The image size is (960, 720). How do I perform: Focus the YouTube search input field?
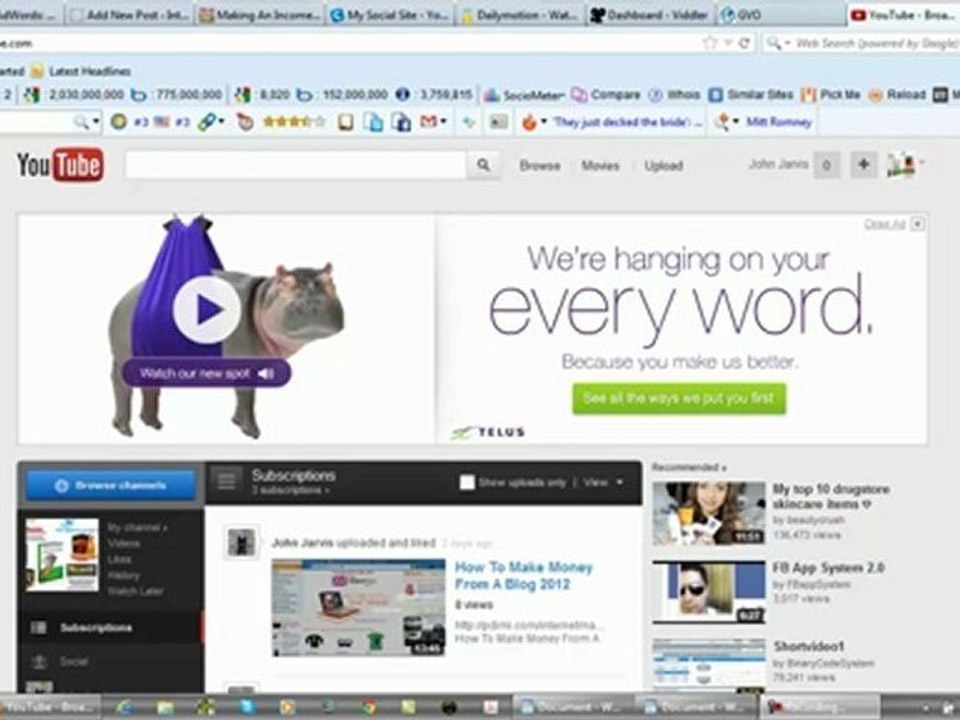pos(296,165)
